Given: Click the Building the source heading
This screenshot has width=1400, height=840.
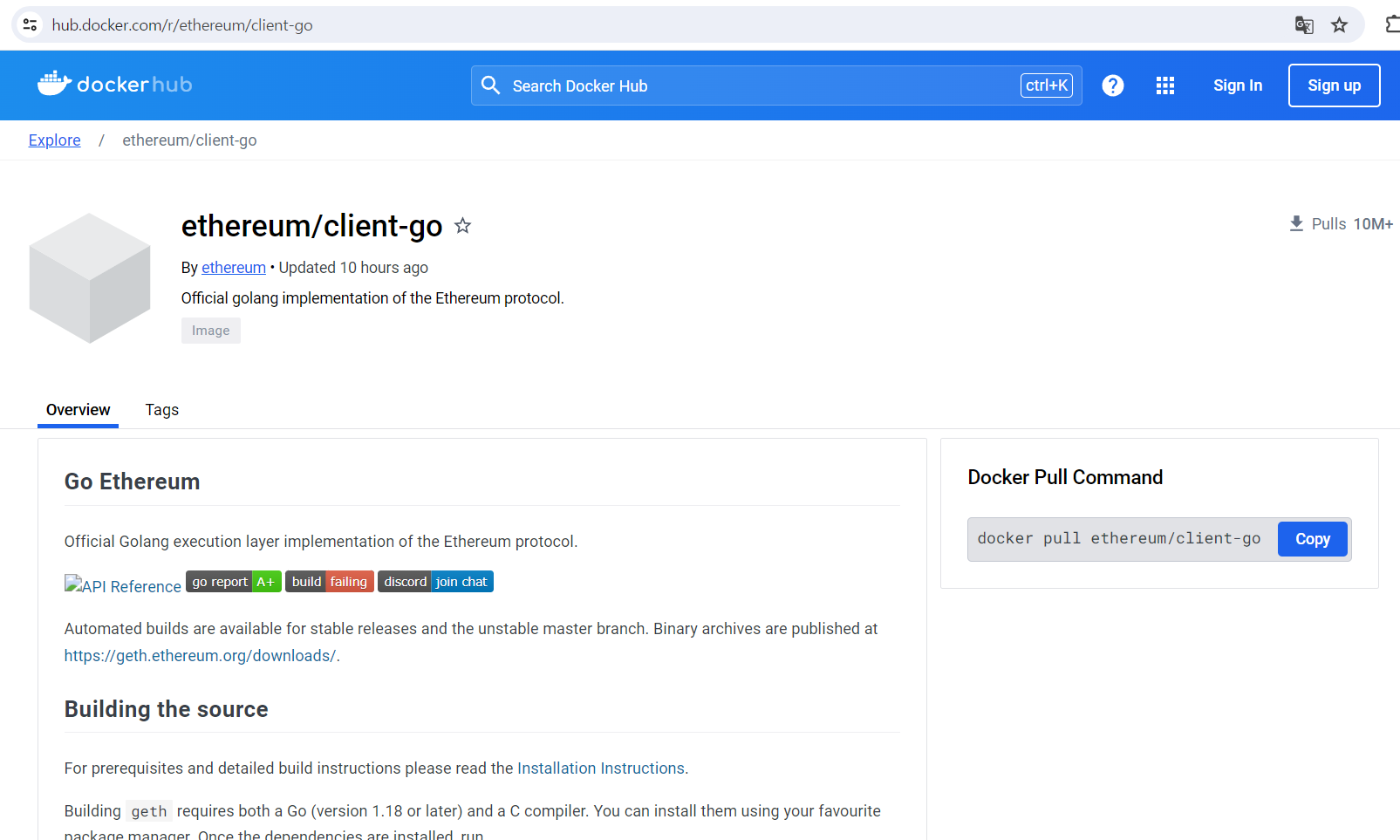Looking at the screenshot, I should click(167, 709).
